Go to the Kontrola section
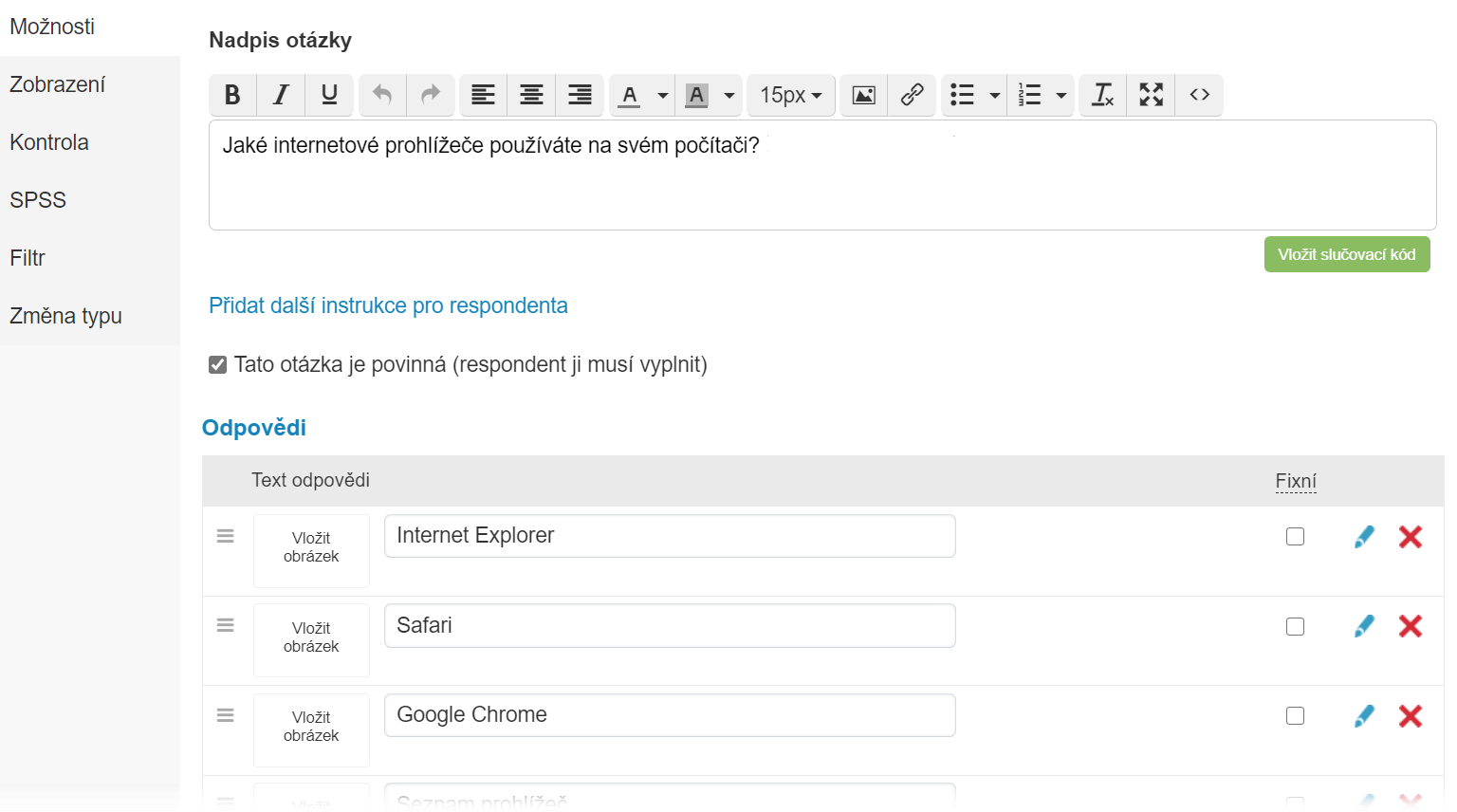The width and height of the screenshot is (1457, 812). 90,142
